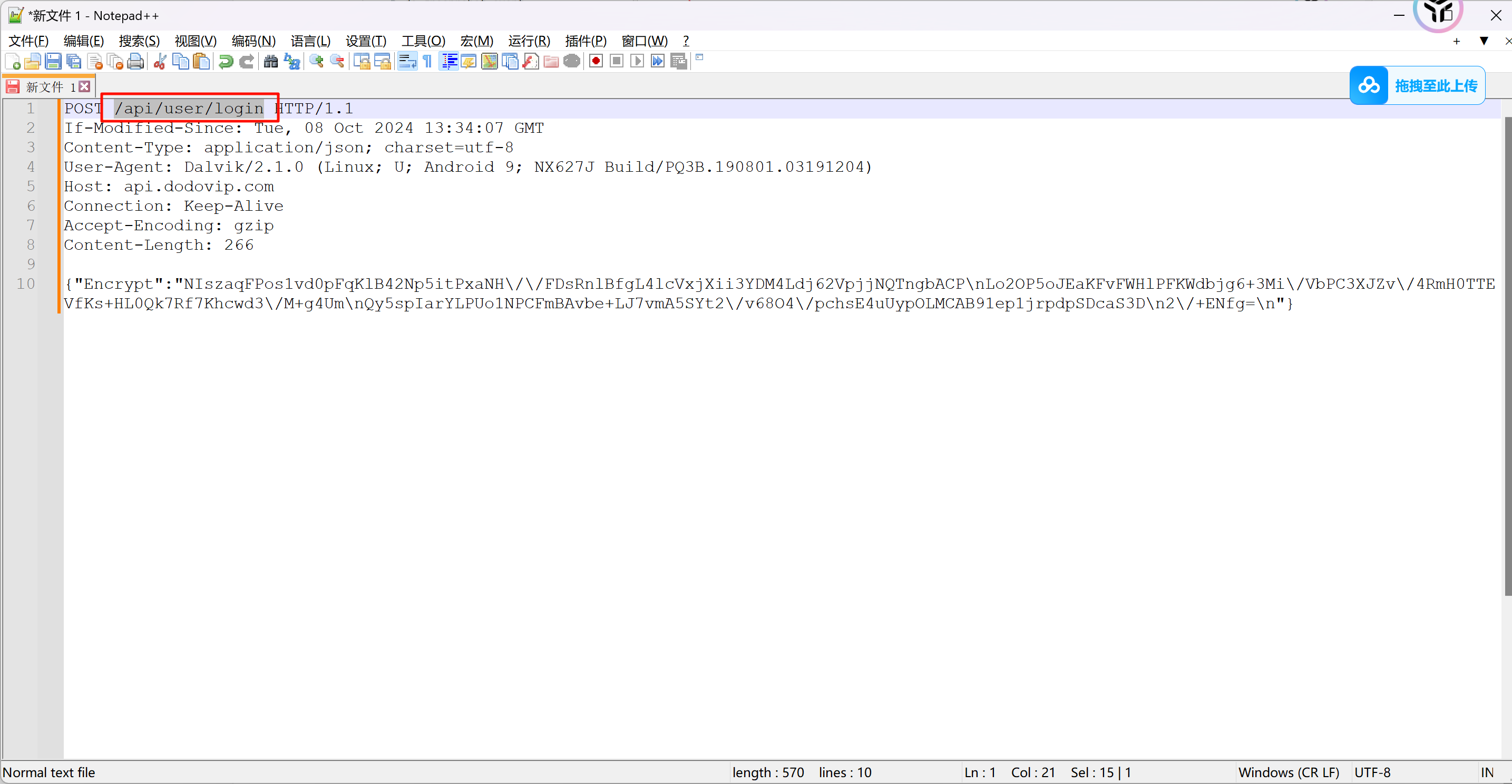Open Find with the binoculars icon
This screenshot has height=784, width=1512.
(270, 62)
